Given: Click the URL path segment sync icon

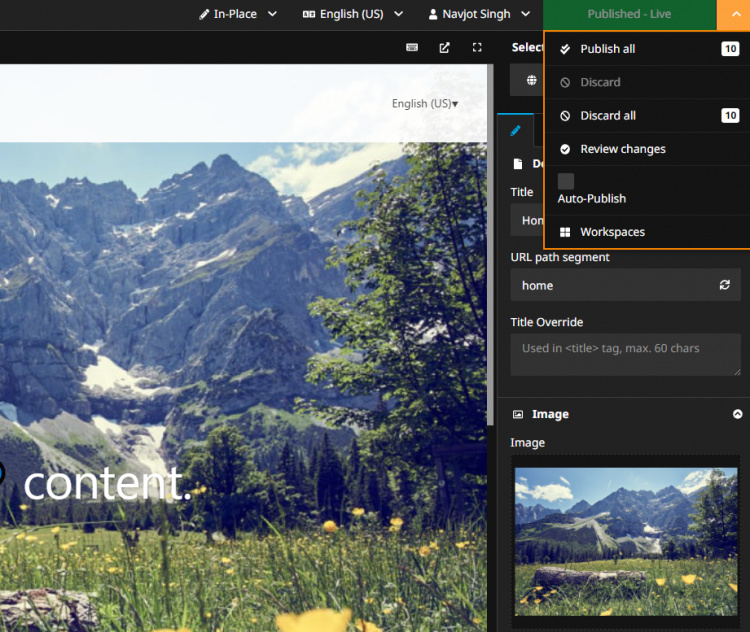Looking at the screenshot, I should pos(724,285).
